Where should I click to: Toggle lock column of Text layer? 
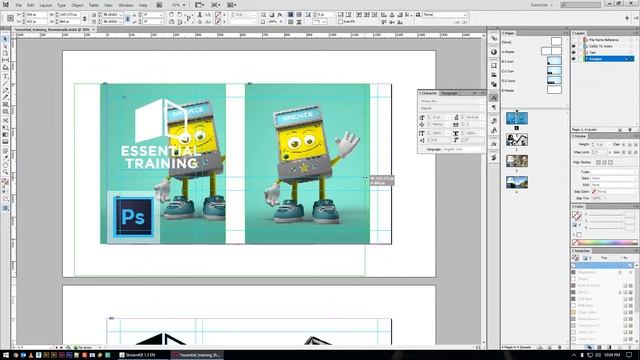coord(580,52)
